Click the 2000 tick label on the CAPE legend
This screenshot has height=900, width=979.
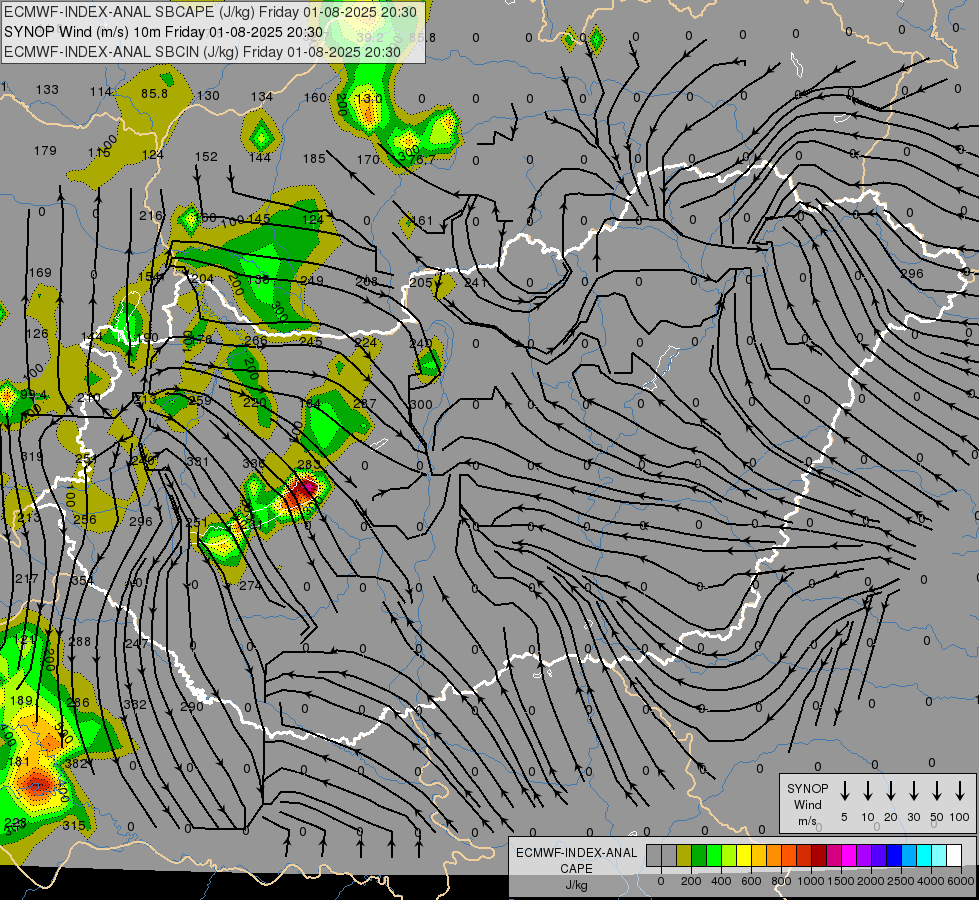point(871,881)
